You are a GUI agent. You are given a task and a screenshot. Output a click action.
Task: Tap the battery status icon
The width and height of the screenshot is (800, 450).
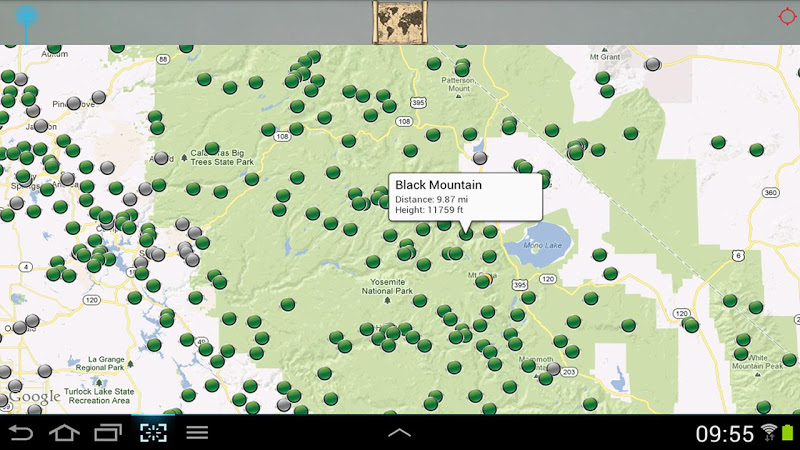click(788, 432)
